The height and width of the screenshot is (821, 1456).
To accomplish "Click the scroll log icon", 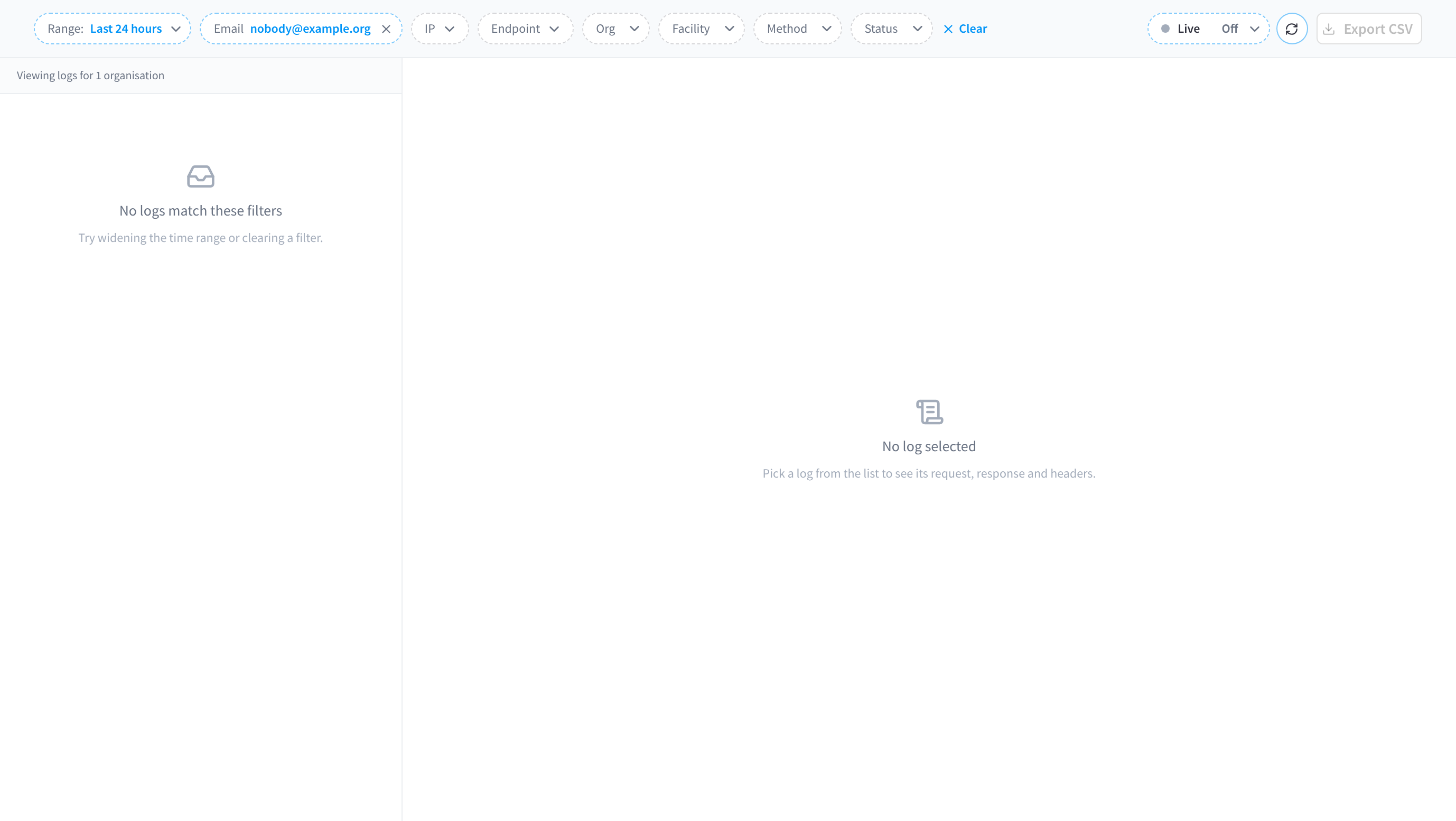I will coord(929,412).
